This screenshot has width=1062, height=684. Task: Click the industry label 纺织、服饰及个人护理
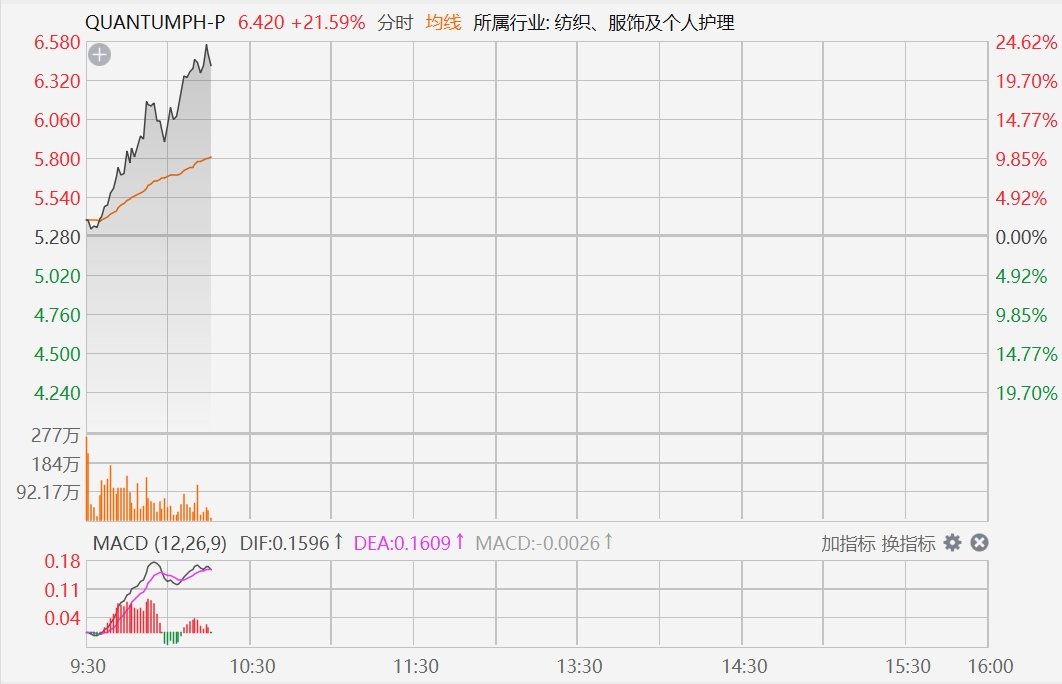click(x=644, y=22)
